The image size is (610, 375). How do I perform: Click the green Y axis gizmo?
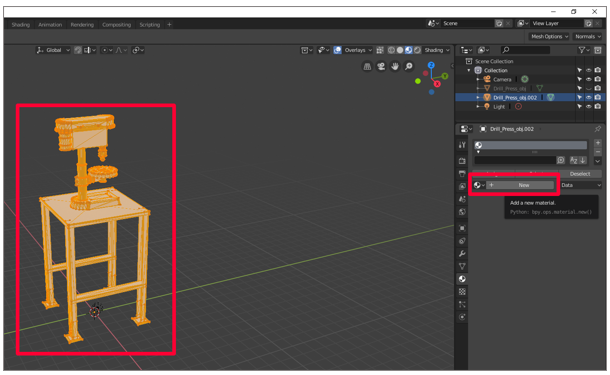pyautogui.click(x=445, y=76)
